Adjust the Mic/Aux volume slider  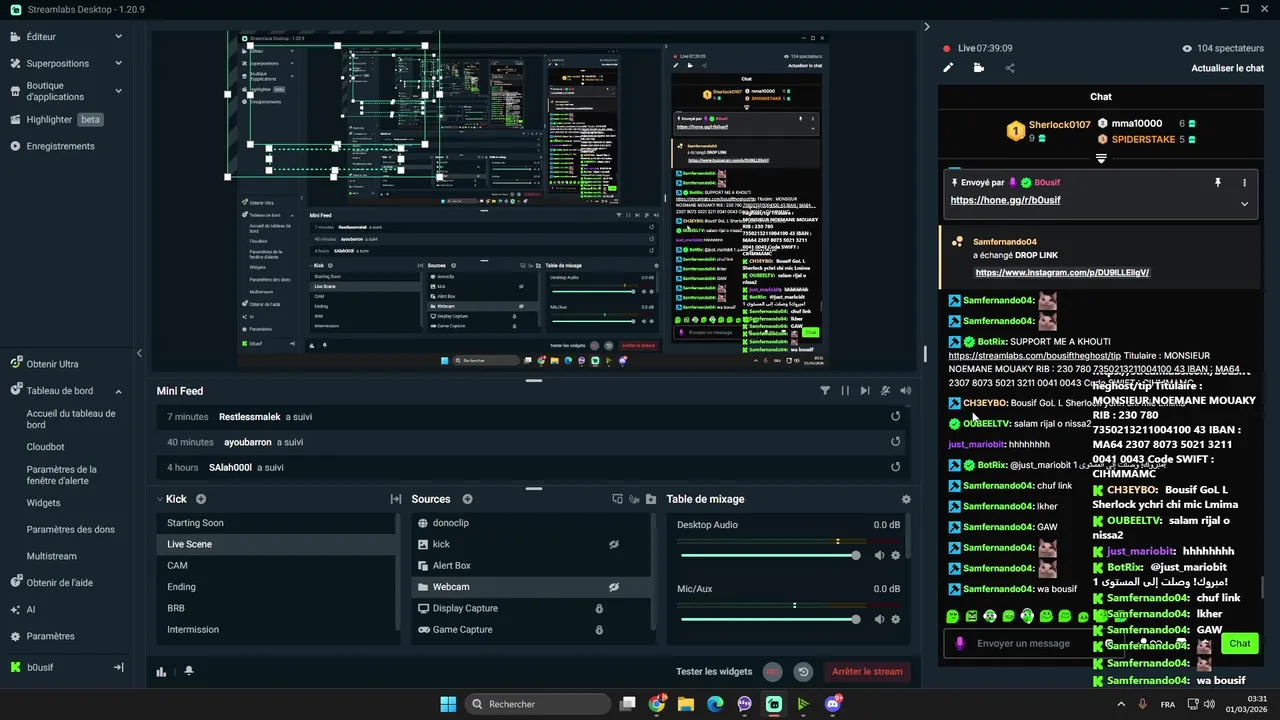coord(768,619)
